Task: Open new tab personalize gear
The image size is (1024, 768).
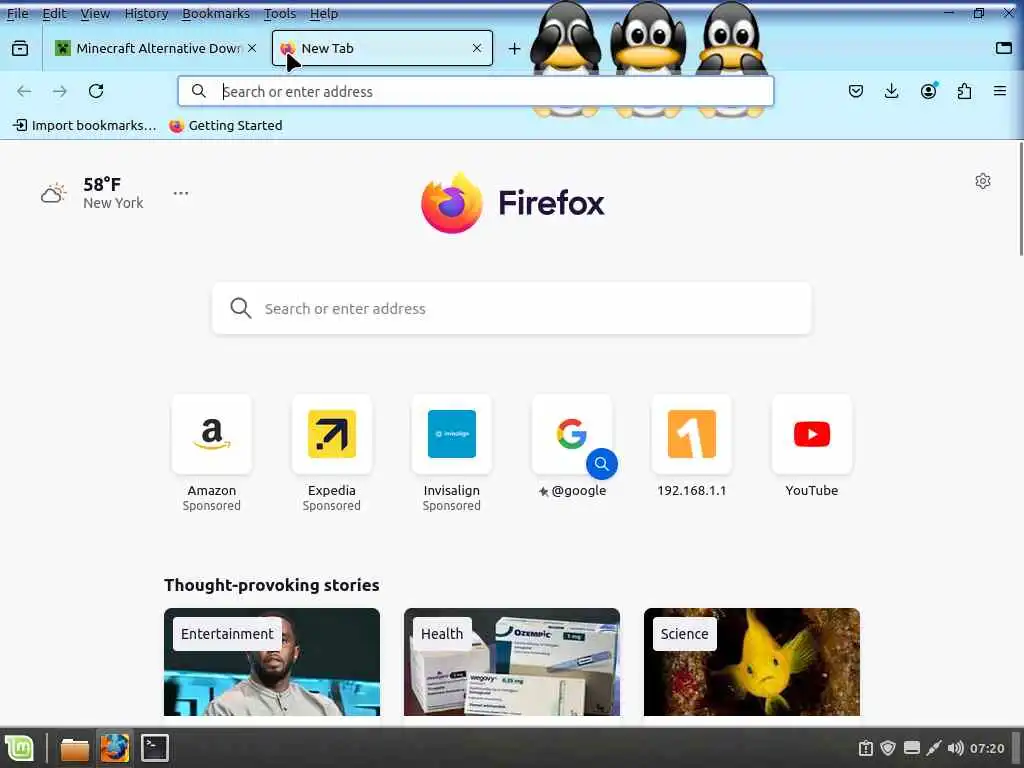Action: 983,181
